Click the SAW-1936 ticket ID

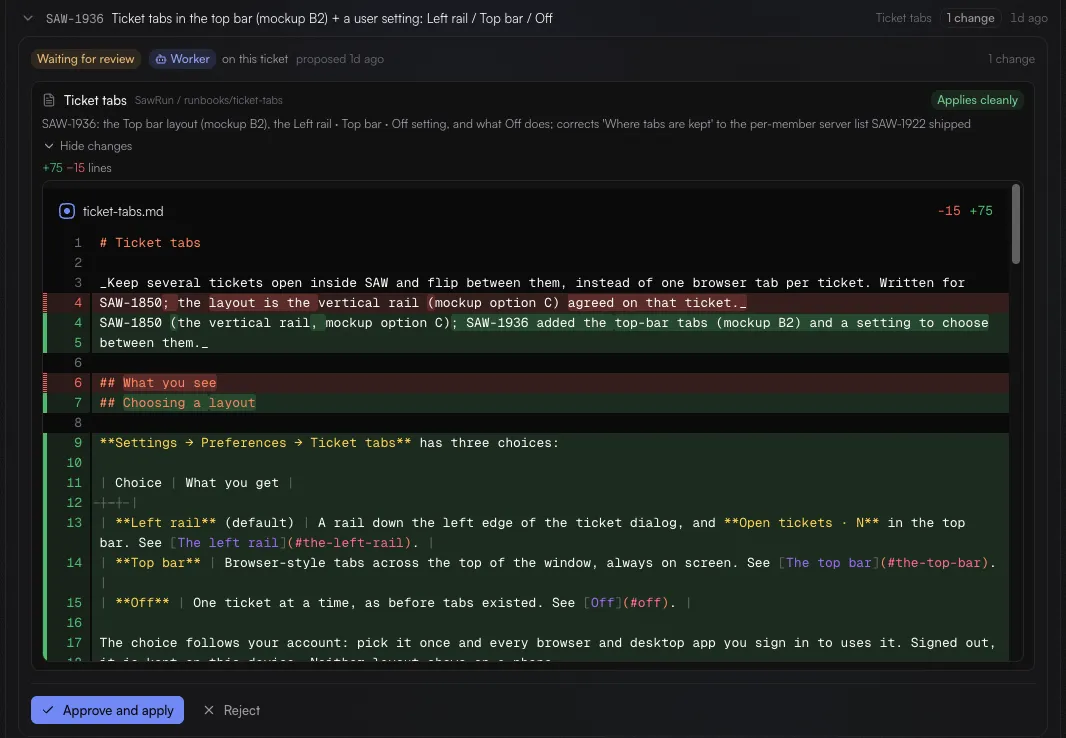[x=75, y=19]
